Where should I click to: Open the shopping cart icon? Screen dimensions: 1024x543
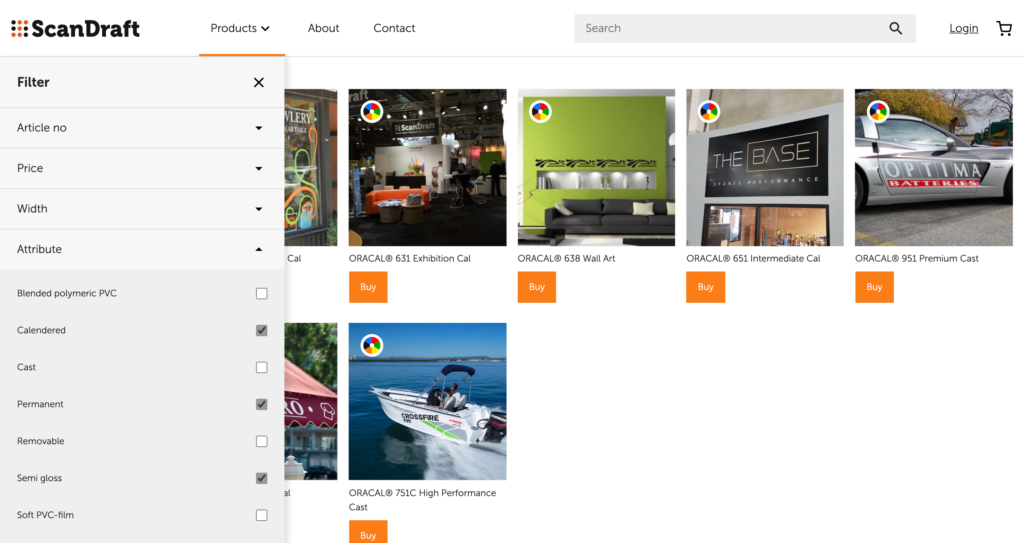click(1004, 28)
